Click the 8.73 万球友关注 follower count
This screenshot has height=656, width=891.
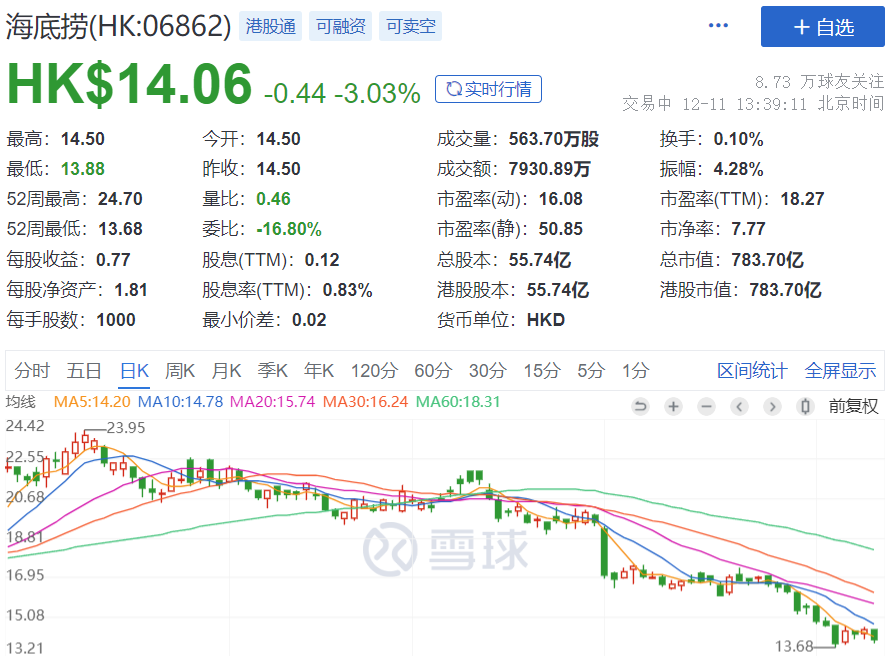(819, 82)
